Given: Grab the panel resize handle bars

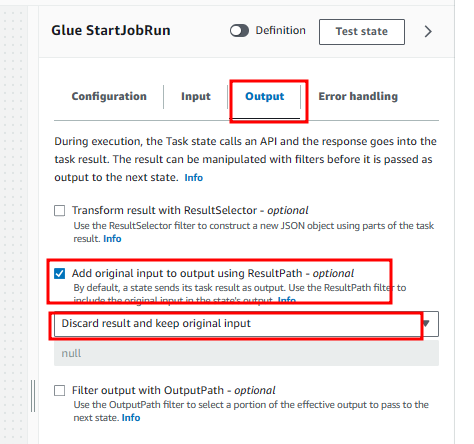Looking at the screenshot, I should tap(33, 396).
